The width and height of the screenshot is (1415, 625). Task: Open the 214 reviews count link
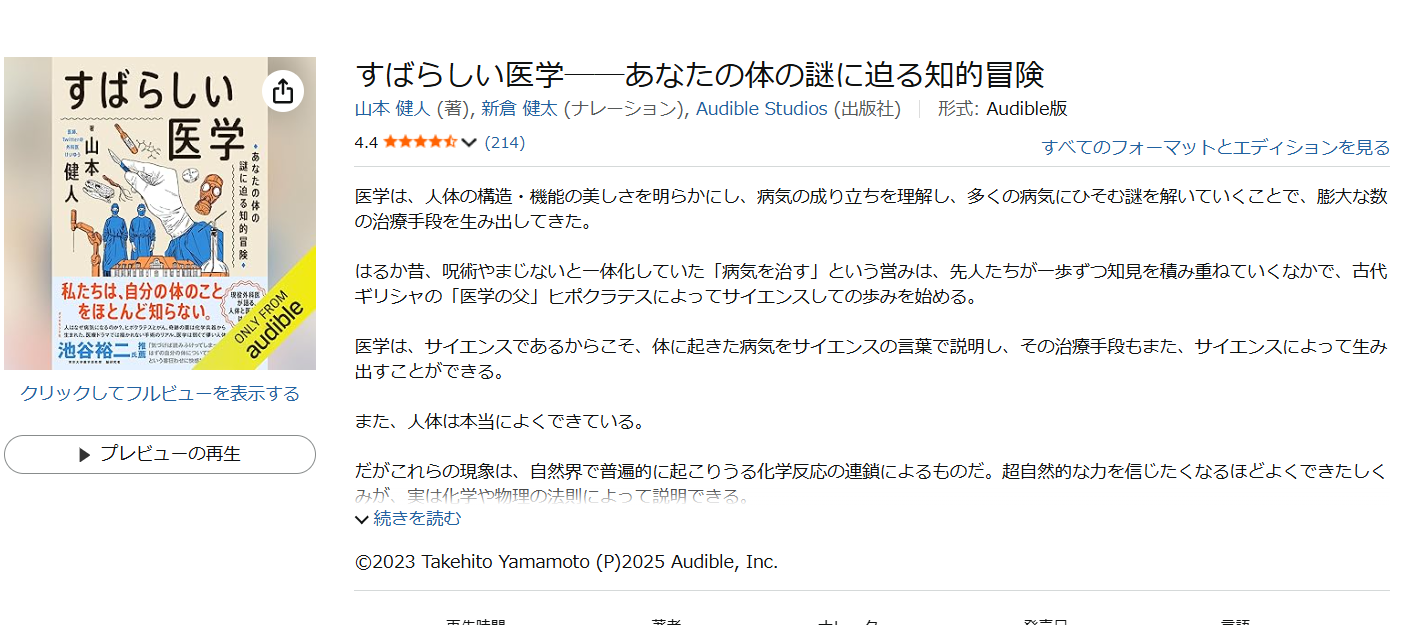tap(505, 142)
